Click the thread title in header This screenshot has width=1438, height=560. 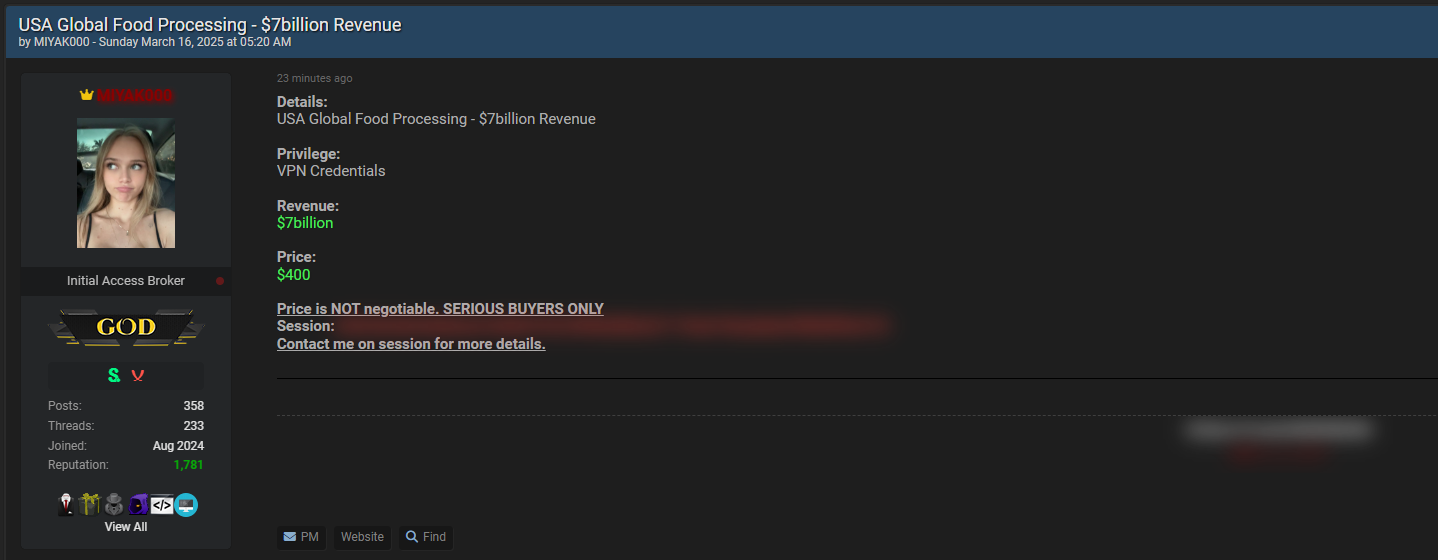pyautogui.click(x=210, y=24)
